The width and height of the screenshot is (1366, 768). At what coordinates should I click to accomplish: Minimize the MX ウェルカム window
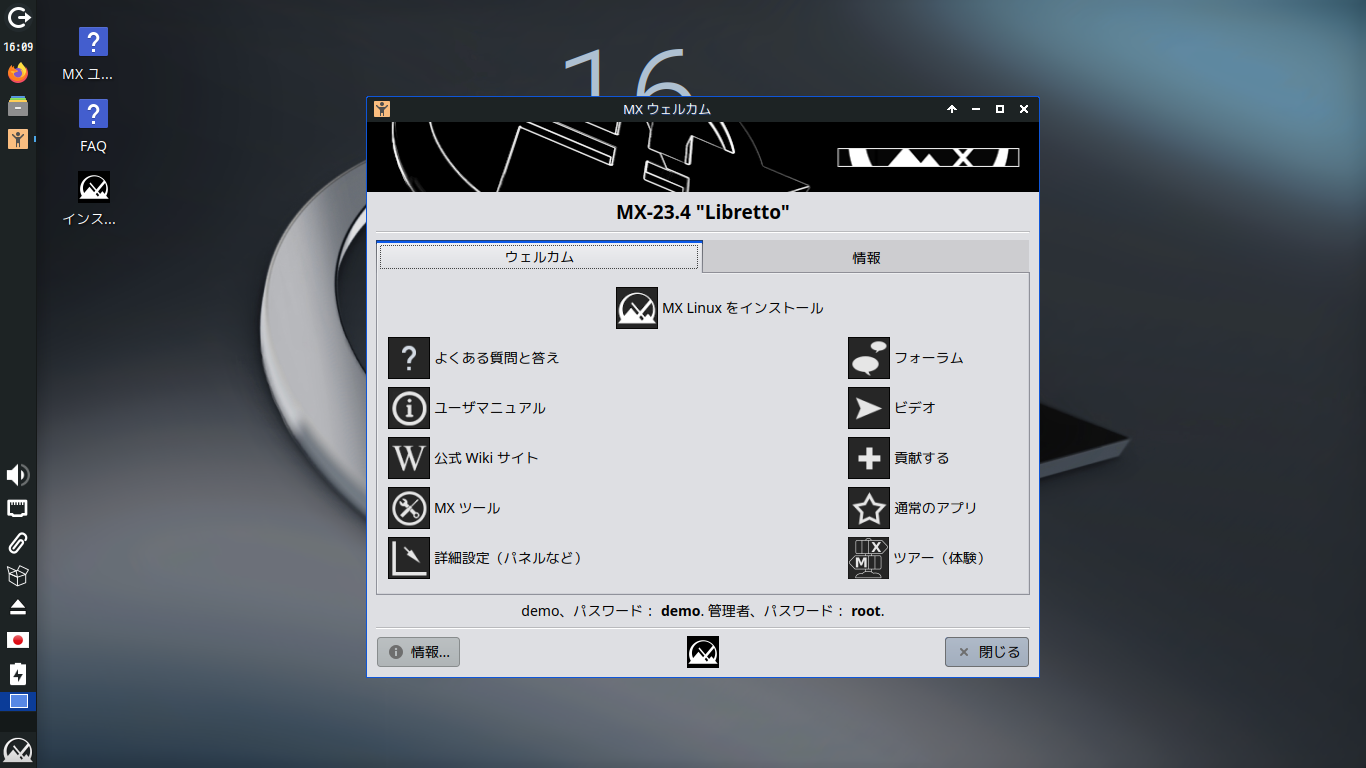(976, 109)
